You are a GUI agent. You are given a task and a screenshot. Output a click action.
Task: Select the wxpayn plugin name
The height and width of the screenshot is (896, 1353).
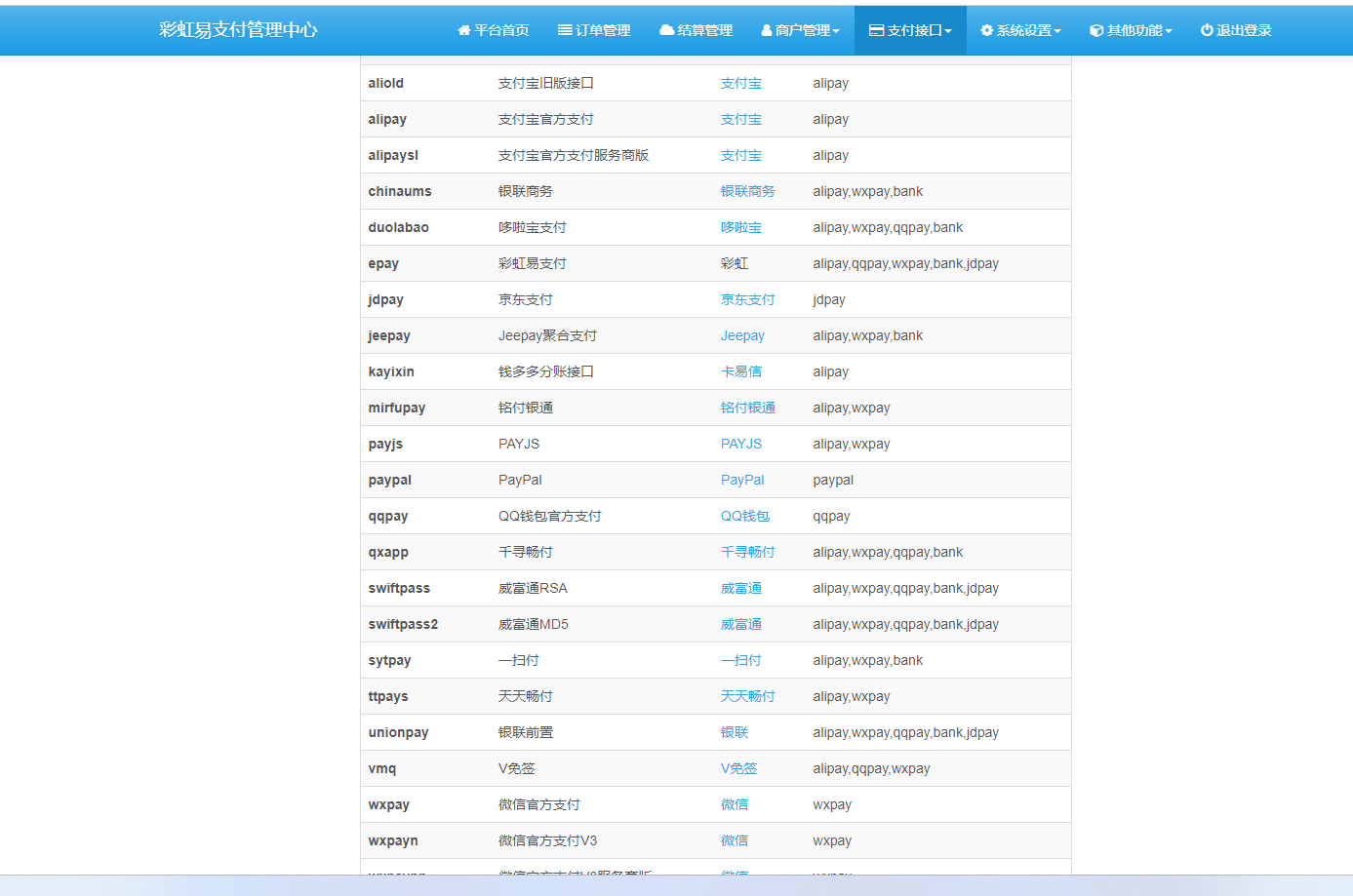pos(393,841)
